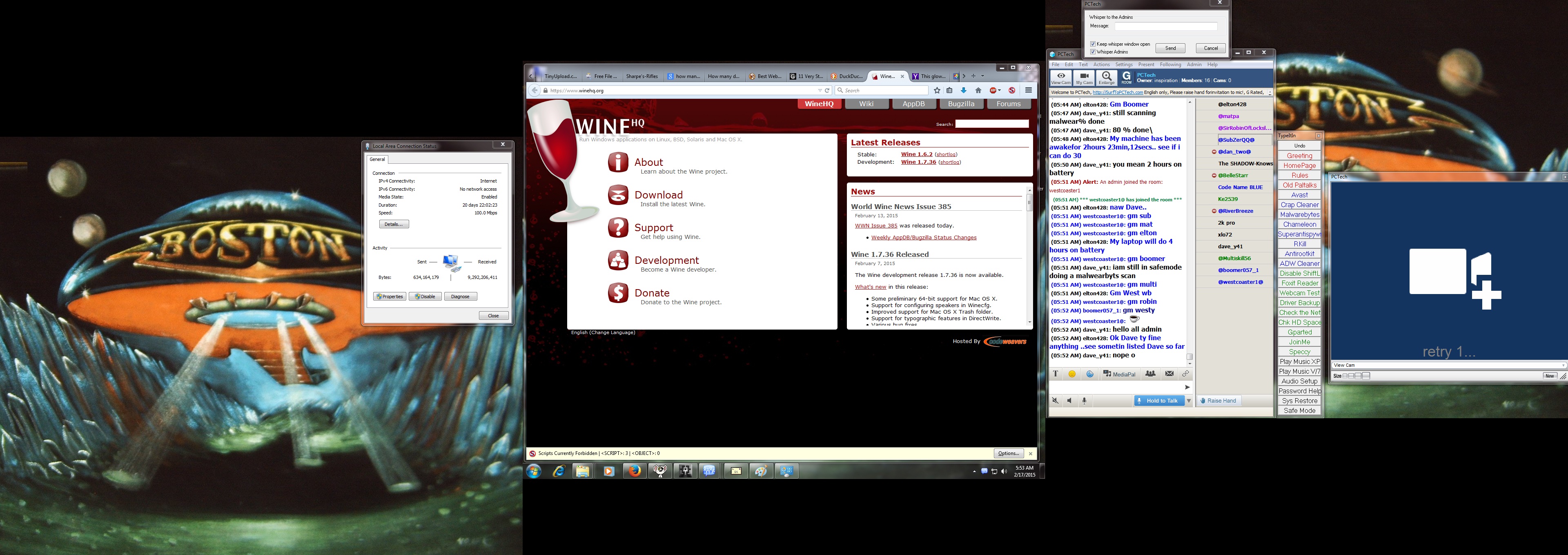
Task: Click the Hold to Talk button
Action: [x=1159, y=401]
